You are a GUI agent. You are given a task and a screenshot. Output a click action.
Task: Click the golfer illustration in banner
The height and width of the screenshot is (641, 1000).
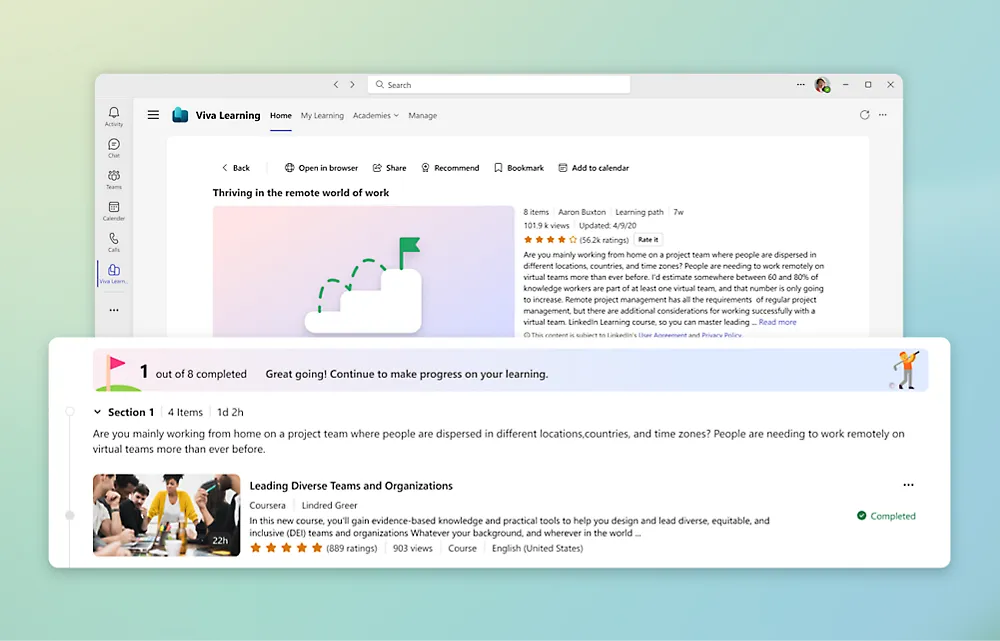pos(906,370)
